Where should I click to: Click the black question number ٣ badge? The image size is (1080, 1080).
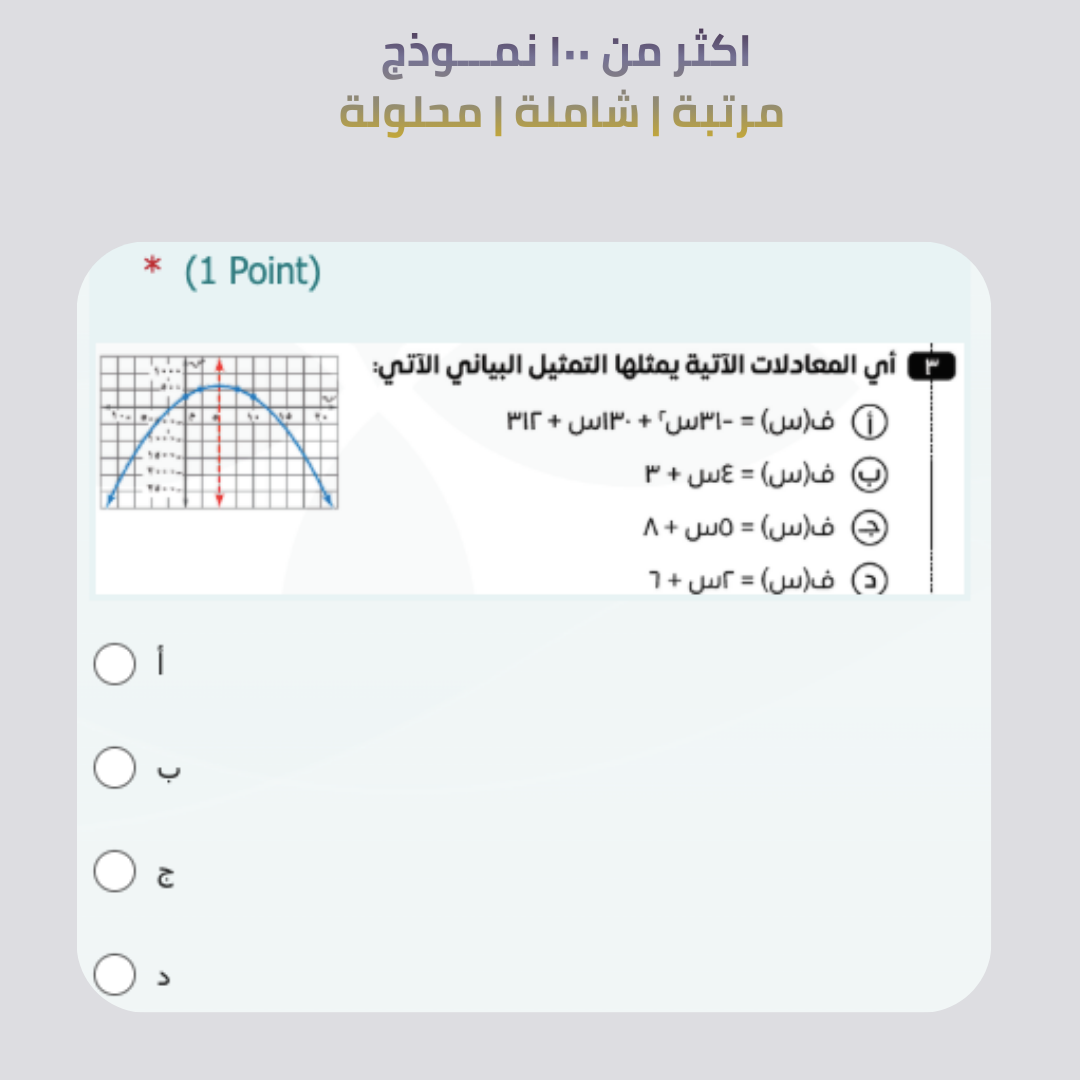pyautogui.click(x=931, y=367)
